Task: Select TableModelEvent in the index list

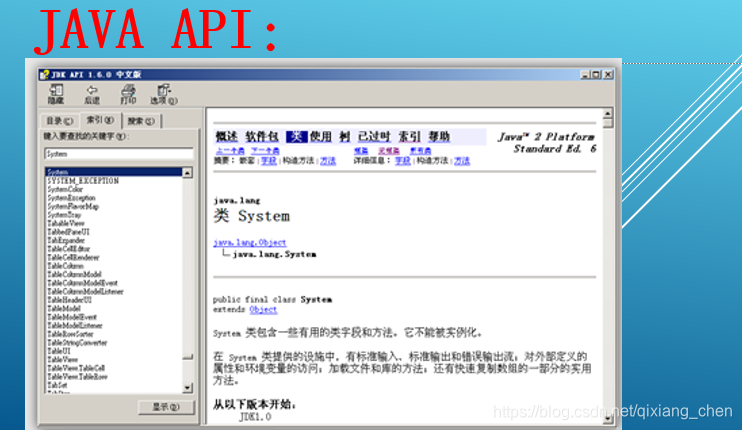Action: [72, 317]
